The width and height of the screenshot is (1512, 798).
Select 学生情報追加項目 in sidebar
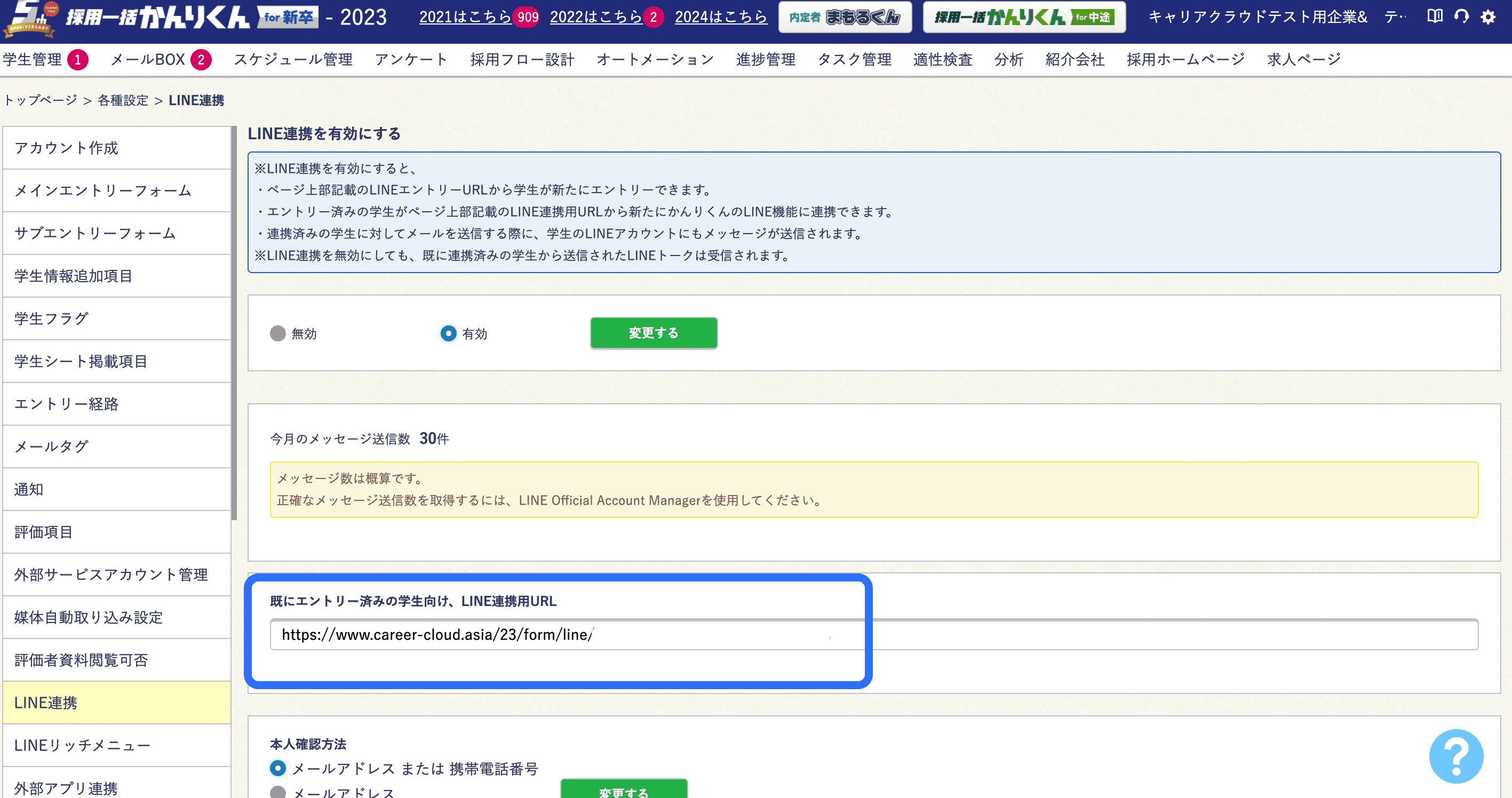[x=117, y=276]
